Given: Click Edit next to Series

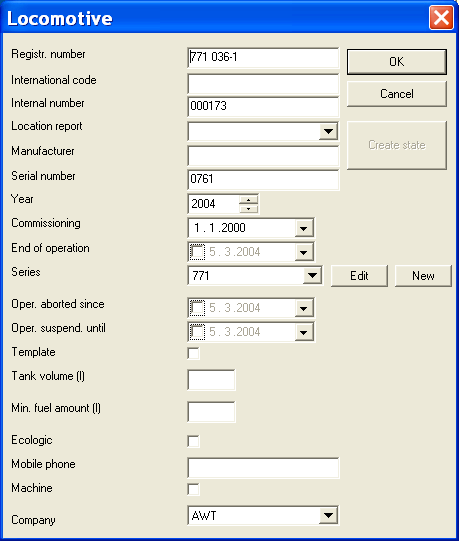Looking at the screenshot, I should coord(359,276).
